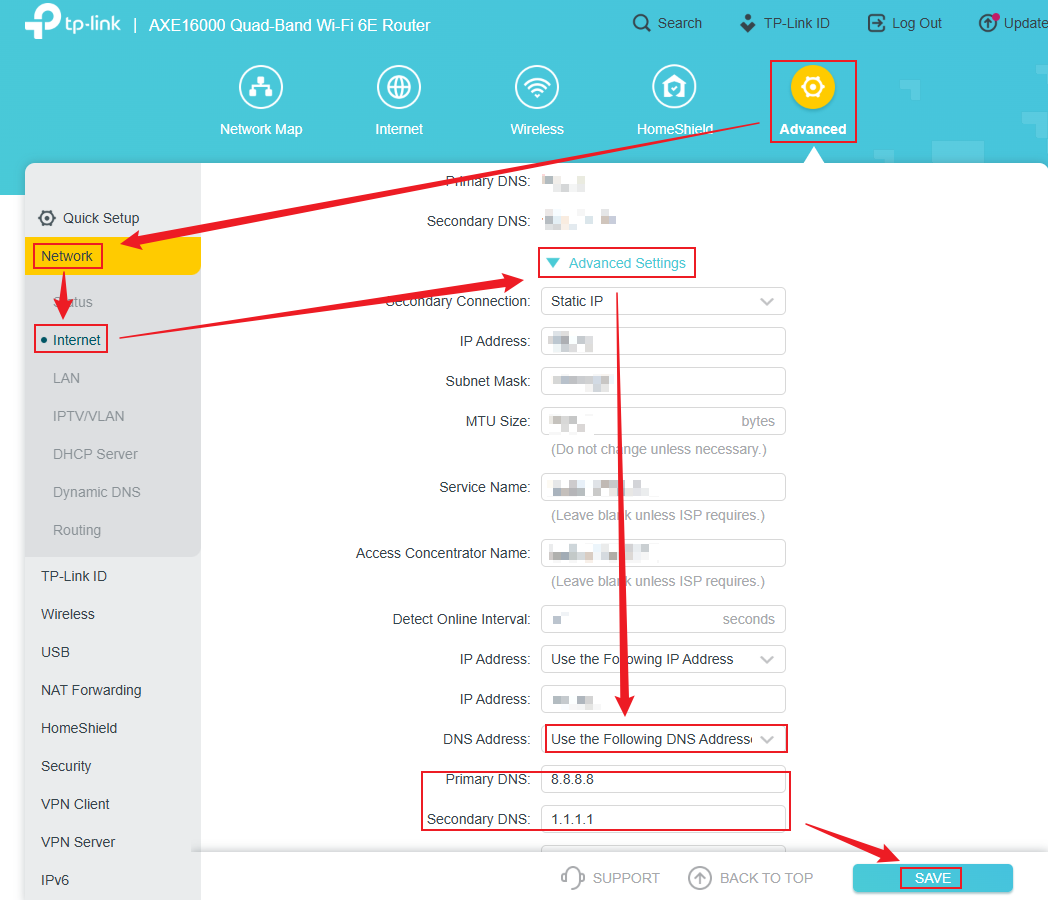
Task: Open HomeShield from the top navigation
Action: coord(674,87)
